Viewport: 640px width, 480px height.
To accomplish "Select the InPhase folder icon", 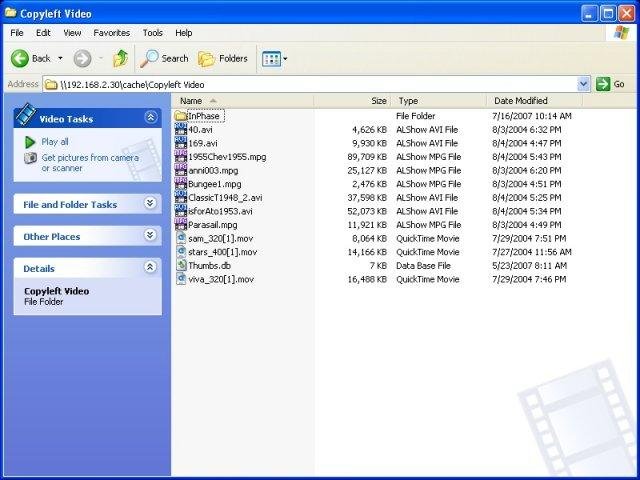I will pos(180,116).
